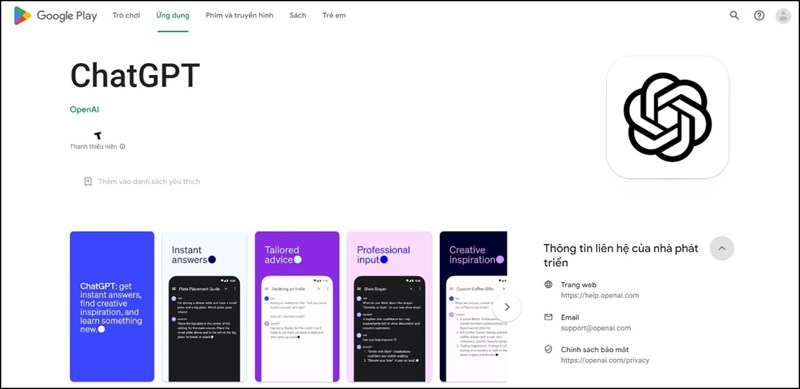Open the search magnifier icon
The width and height of the screenshot is (800, 389).
[x=734, y=15]
